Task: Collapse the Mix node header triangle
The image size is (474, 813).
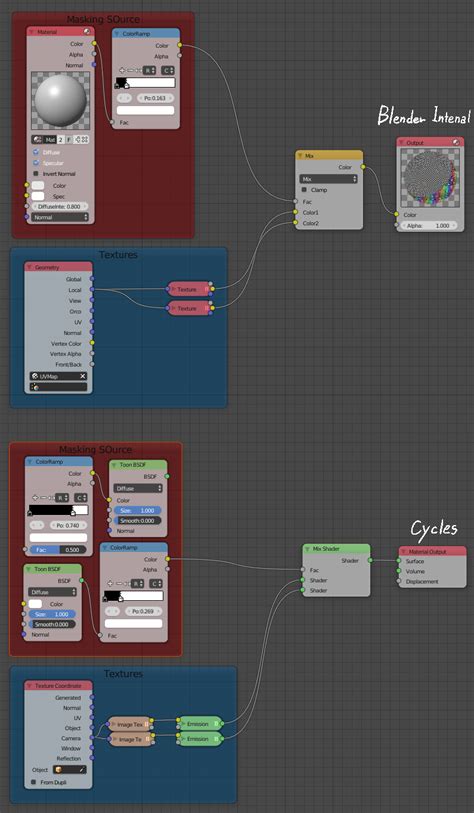Action: [300, 156]
